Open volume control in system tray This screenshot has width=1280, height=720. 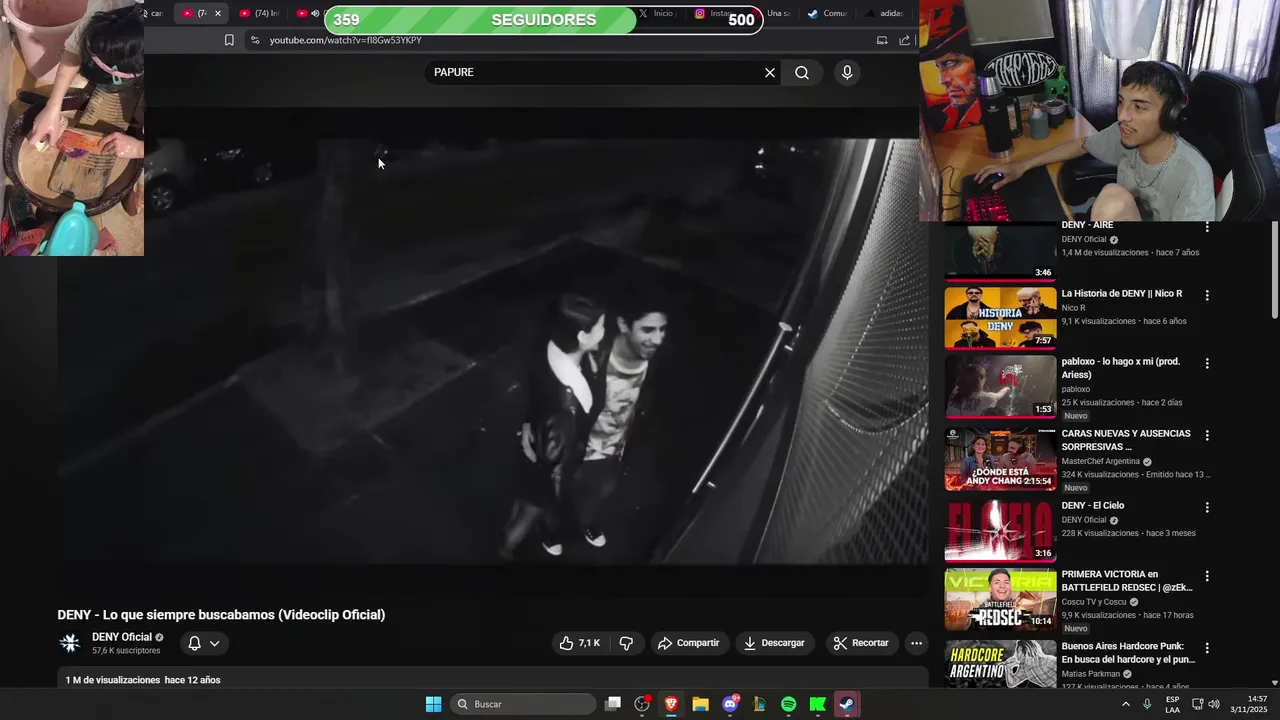(1214, 704)
